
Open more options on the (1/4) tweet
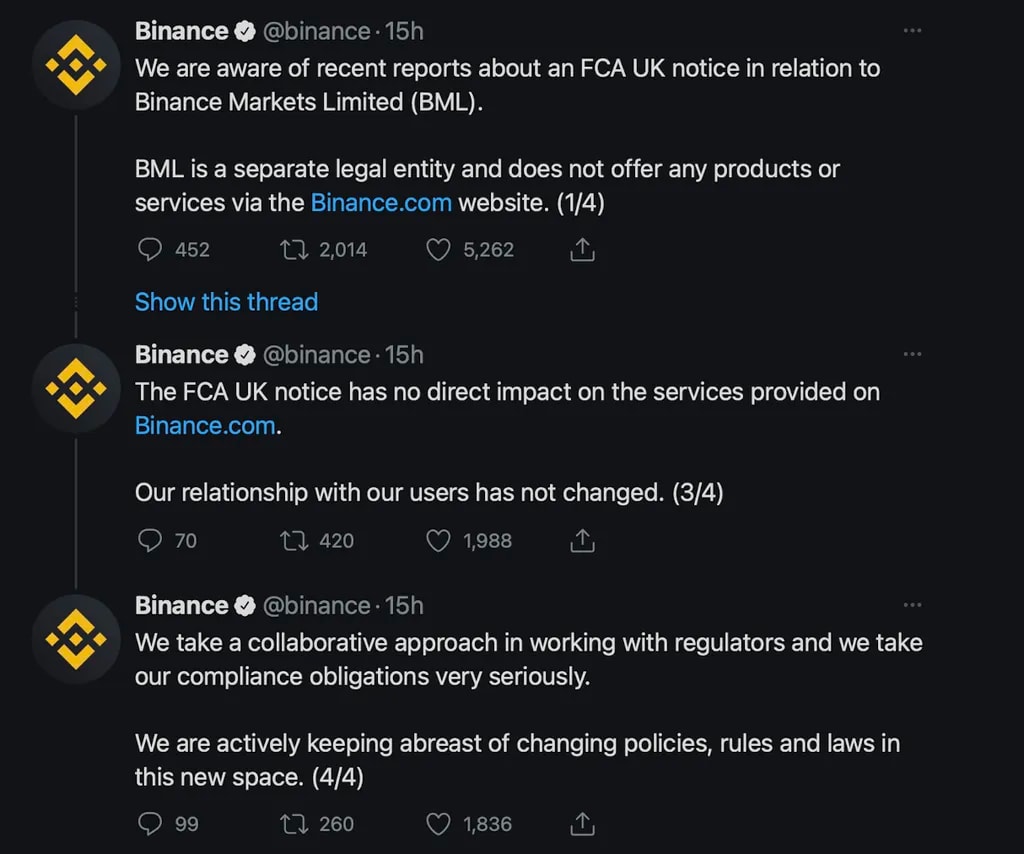click(x=912, y=31)
